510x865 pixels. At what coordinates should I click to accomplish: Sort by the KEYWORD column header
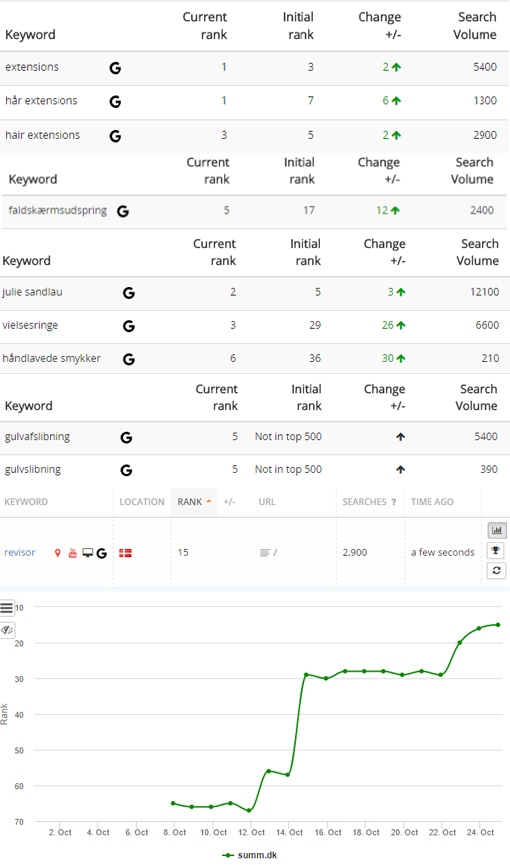[26, 502]
